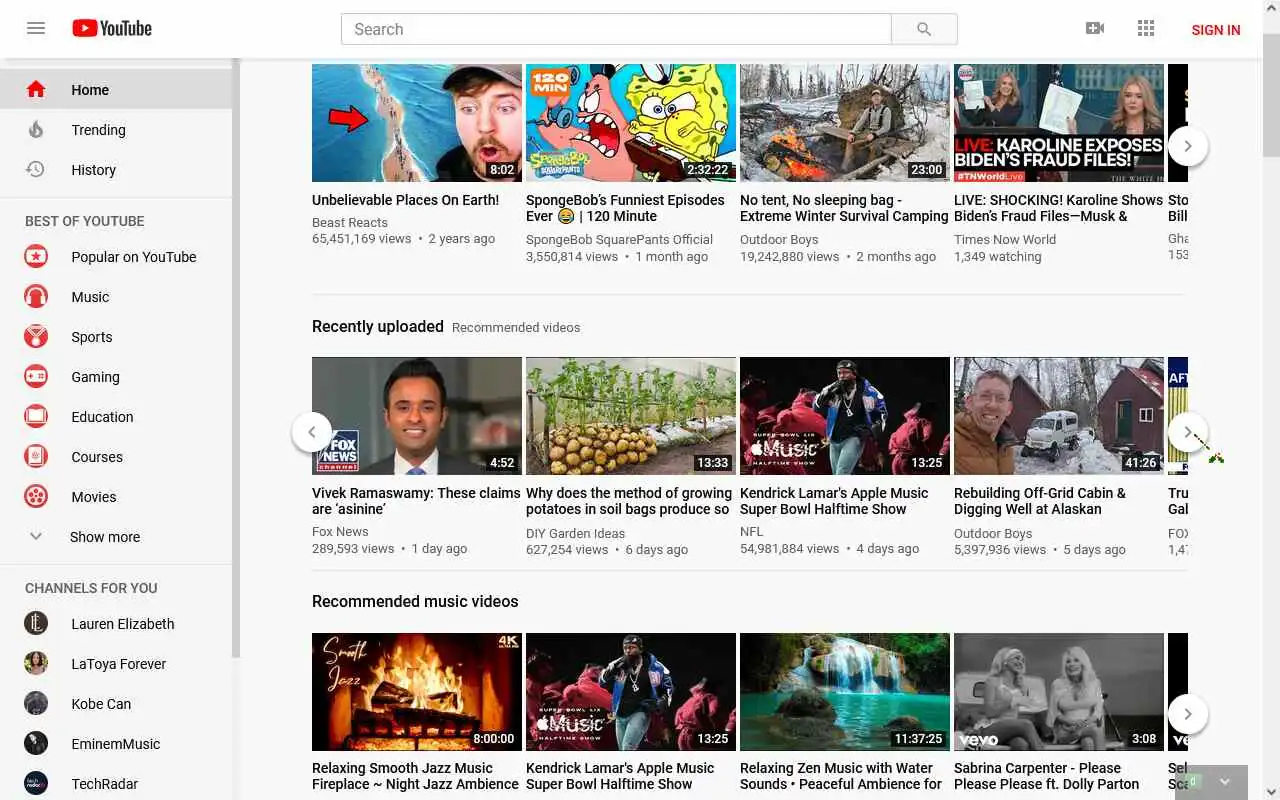Open Times Now World channel link

pos(1005,240)
